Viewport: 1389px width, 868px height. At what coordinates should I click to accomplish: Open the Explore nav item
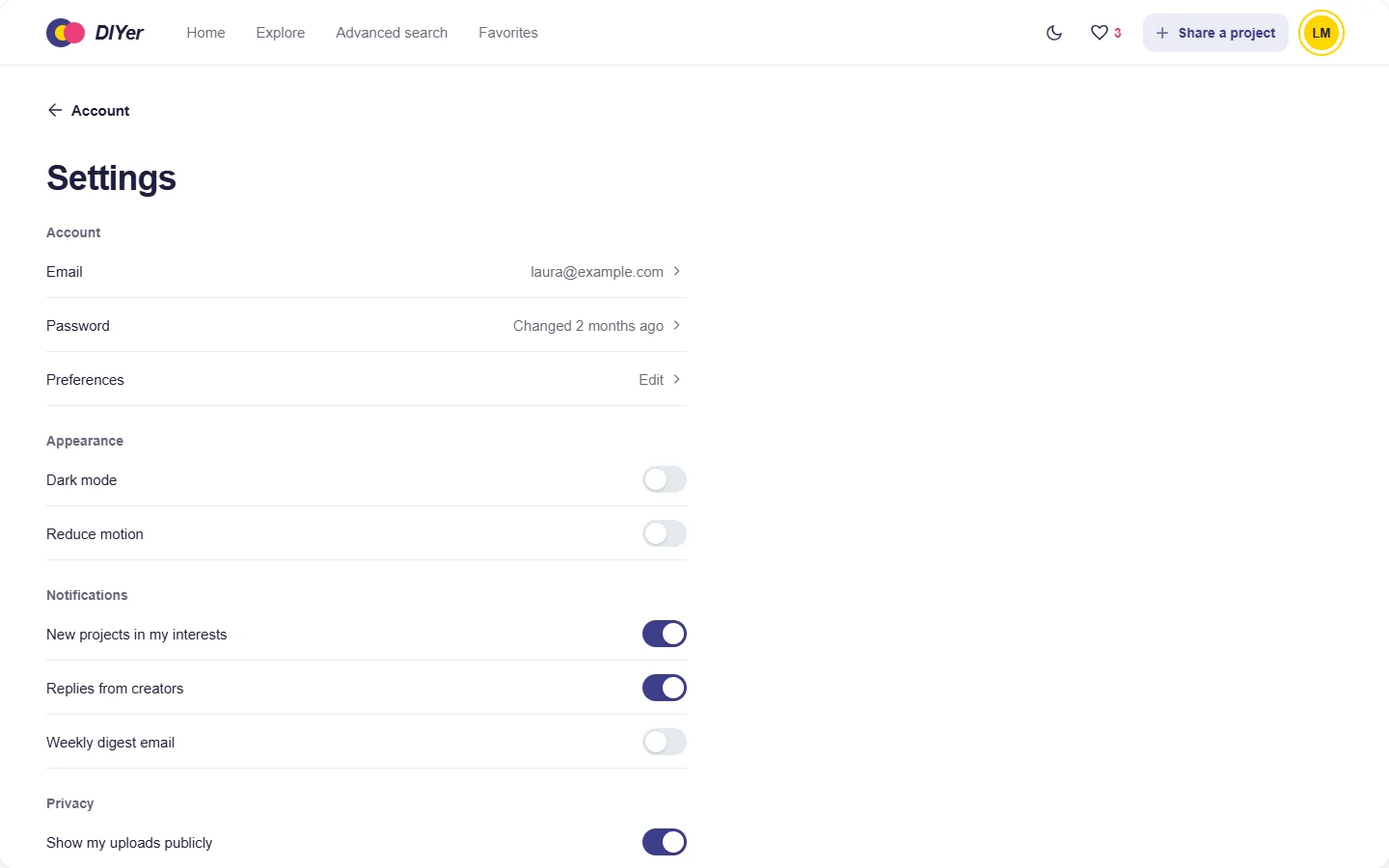pos(281,33)
